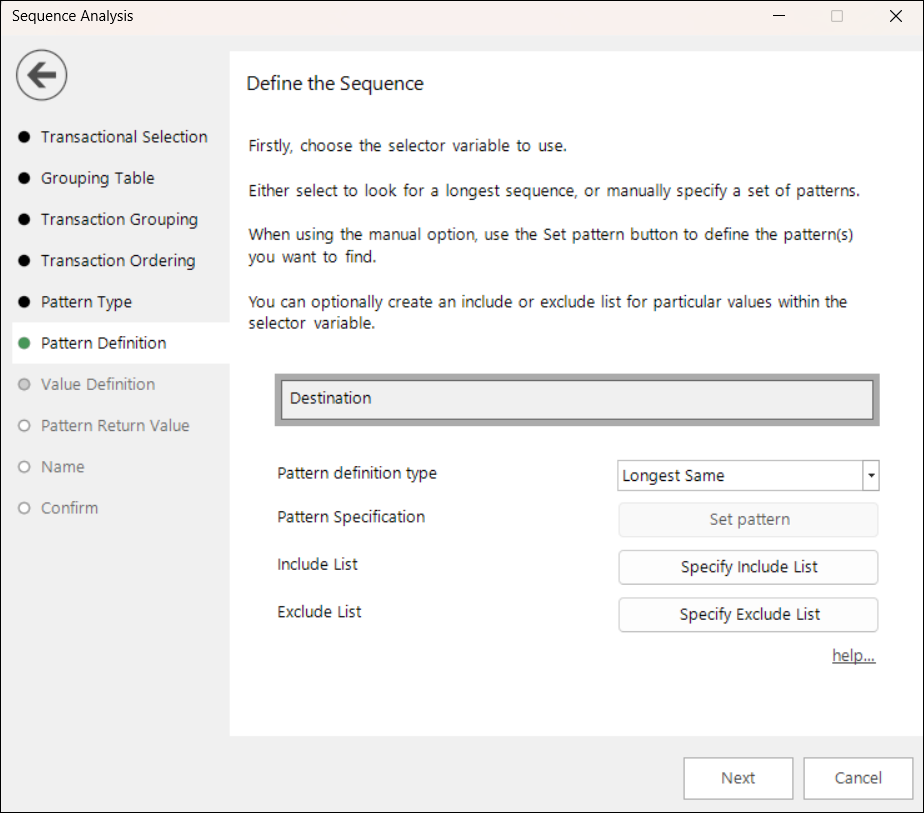Click the Value Definition step
Image resolution: width=924 pixels, height=813 pixels.
click(x=98, y=384)
